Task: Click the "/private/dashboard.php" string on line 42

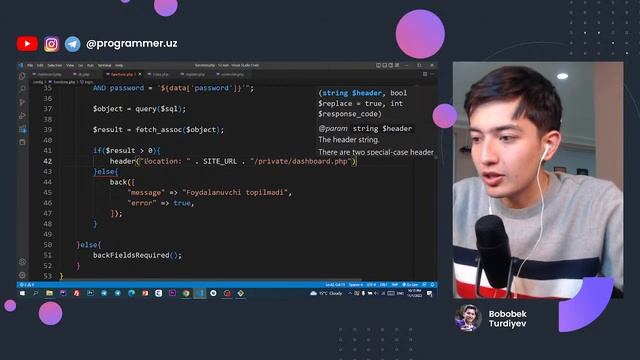Action: tap(301, 161)
